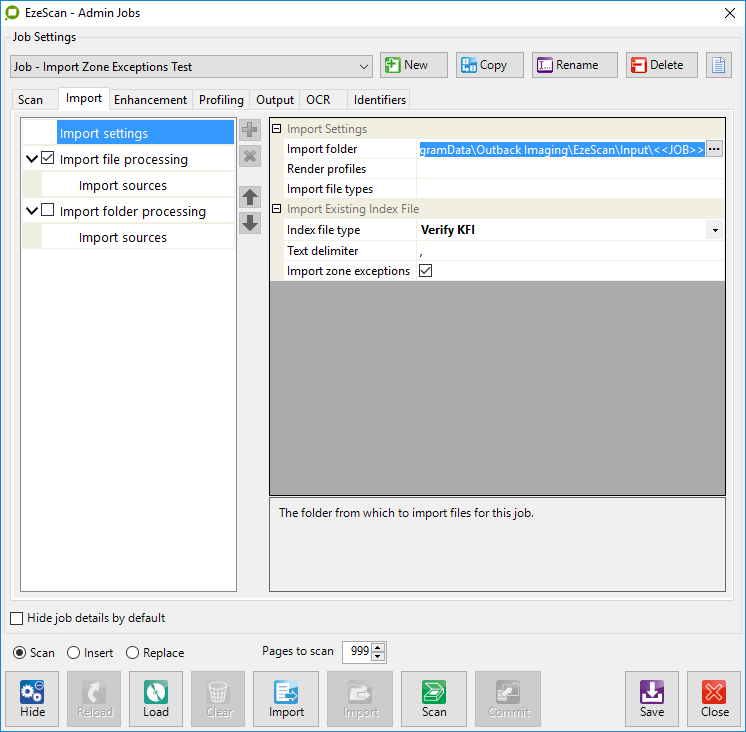Select the Insert radio option
Screen dimensions: 746x732
(74, 653)
